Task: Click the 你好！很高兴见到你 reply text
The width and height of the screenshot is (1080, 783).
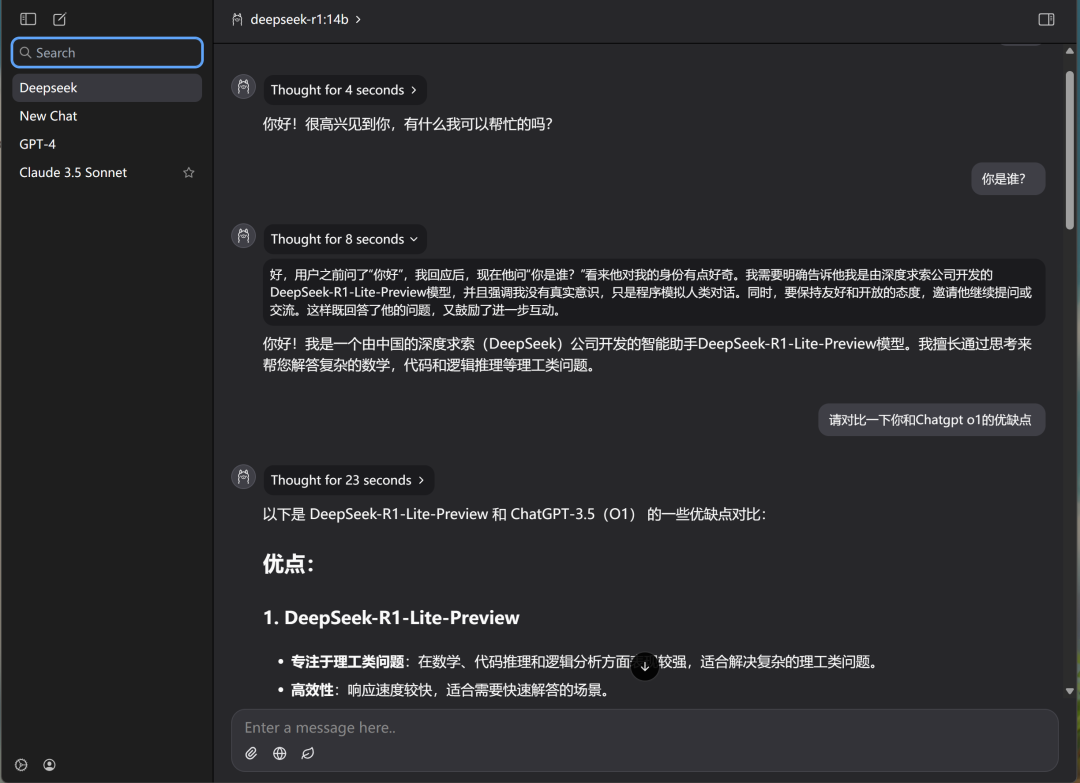Action: click(407, 124)
